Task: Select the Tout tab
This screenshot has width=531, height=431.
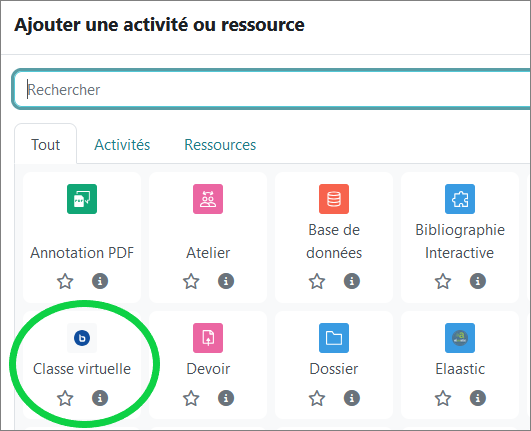Action: (46, 144)
